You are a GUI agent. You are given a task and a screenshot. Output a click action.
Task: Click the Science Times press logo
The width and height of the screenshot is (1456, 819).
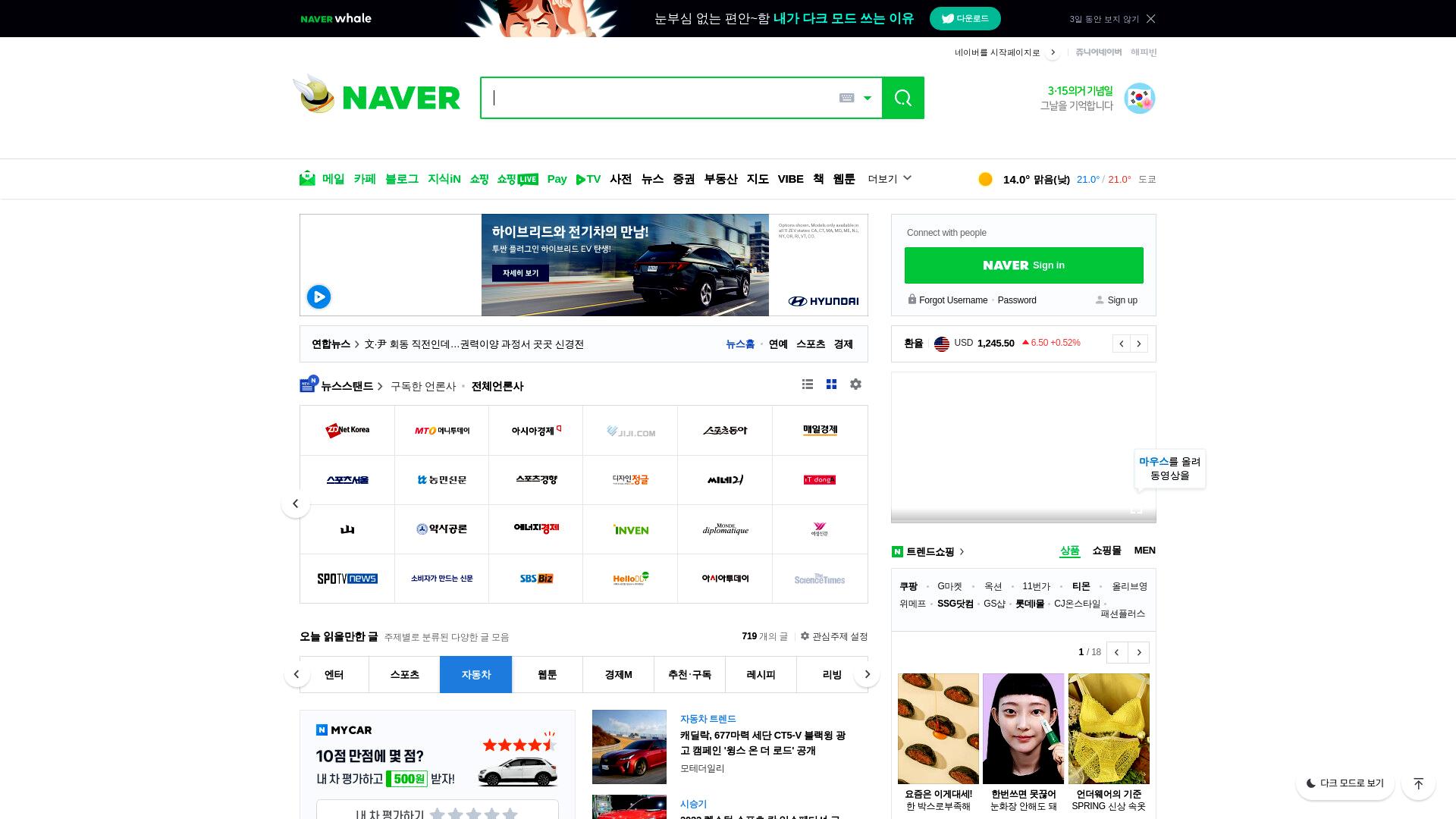(820, 579)
